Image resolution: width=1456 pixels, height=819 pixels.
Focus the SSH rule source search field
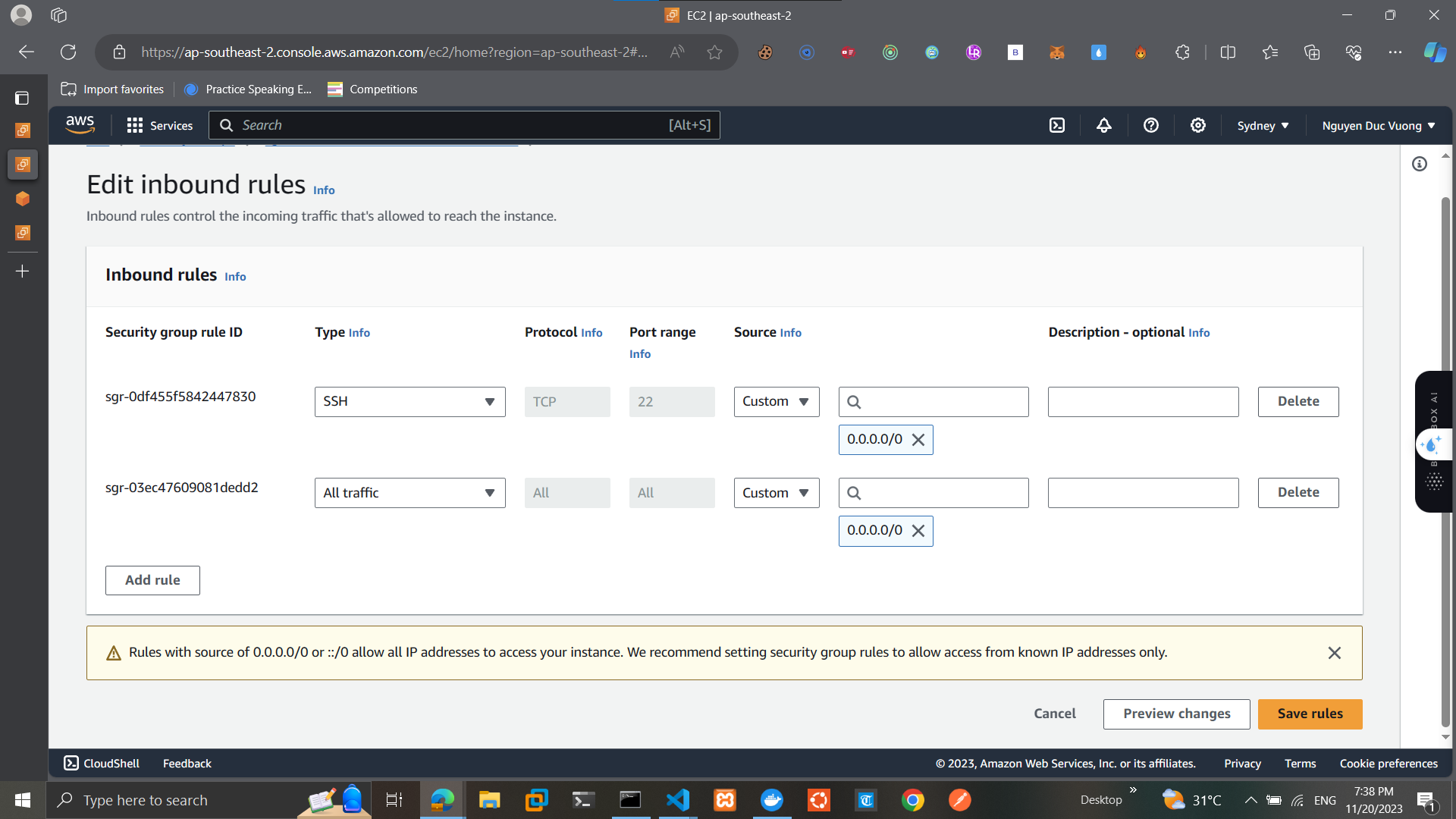pyautogui.click(x=934, y=402)
